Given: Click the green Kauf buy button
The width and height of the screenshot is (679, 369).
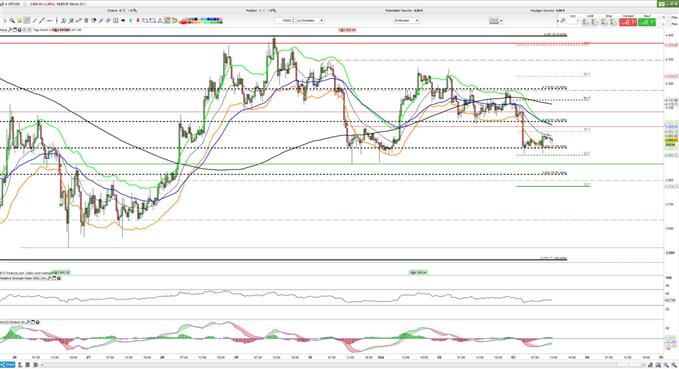Looking at the screenshot, I should pyautogui.click(x=647, y=22).
